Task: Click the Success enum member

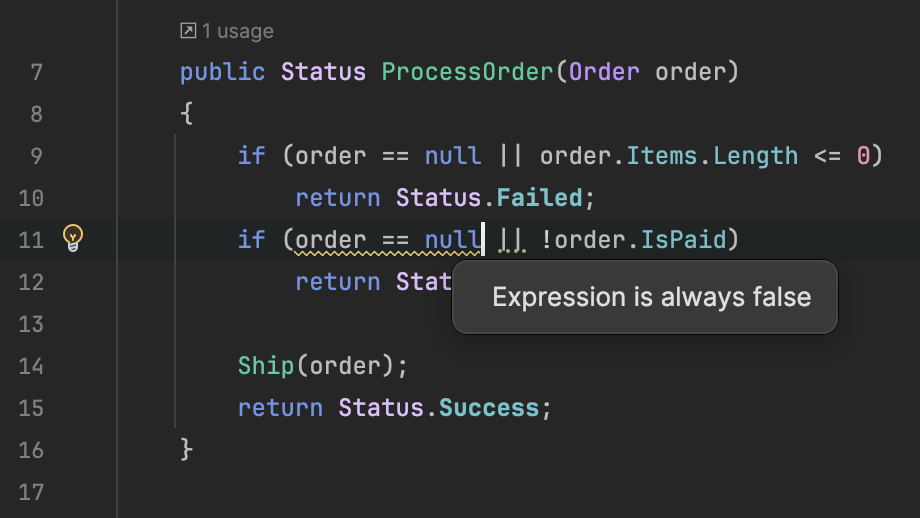Action: (489, 408)
